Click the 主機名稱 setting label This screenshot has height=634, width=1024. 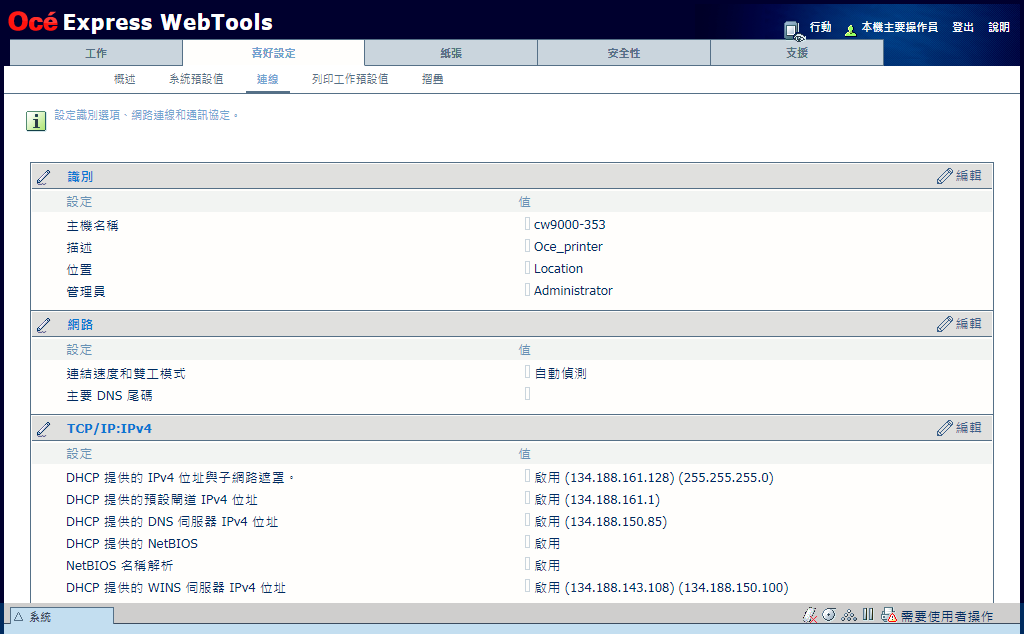point(92,226)
